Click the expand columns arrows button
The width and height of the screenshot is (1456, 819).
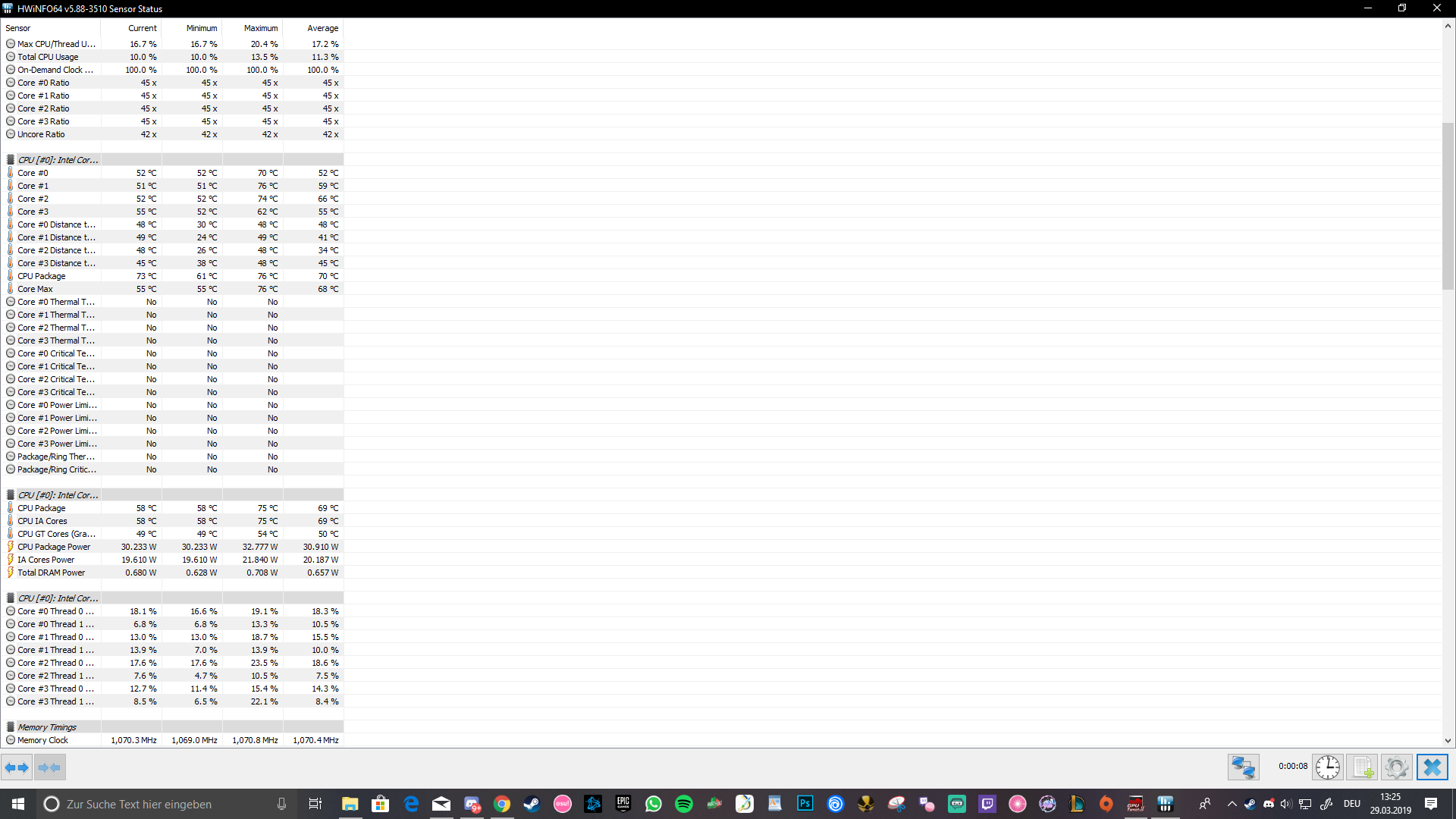point(17,767)
